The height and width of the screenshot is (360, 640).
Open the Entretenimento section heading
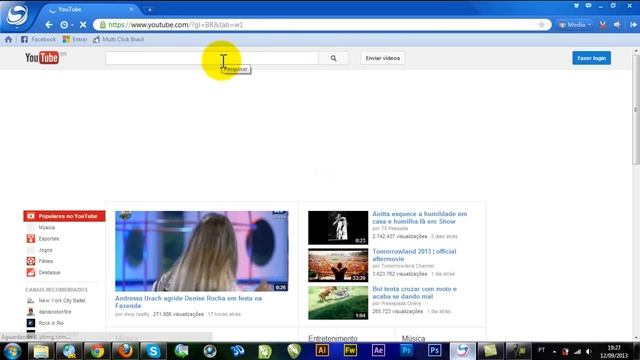[333, 338]
